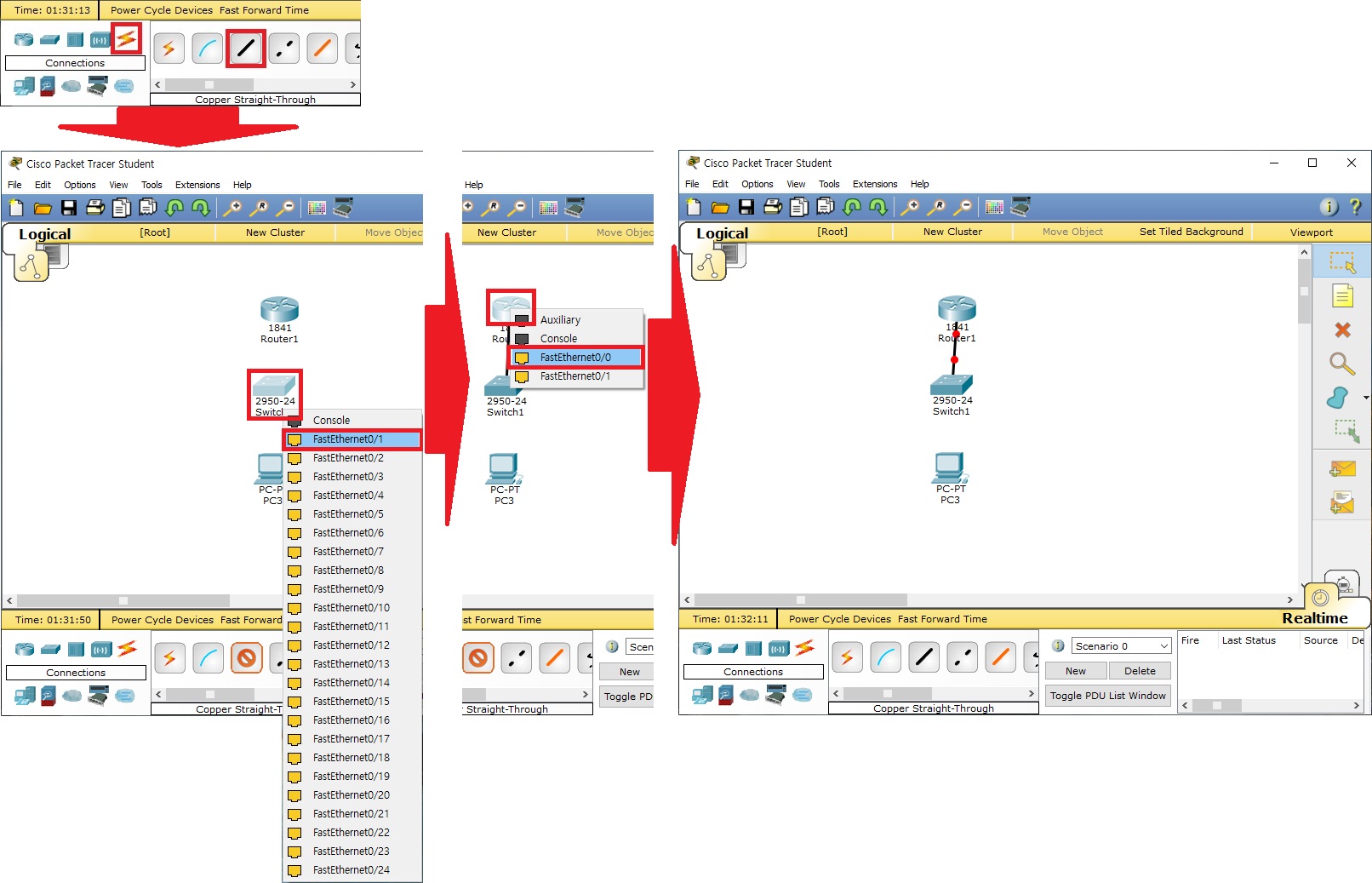Click Viewport button

click(x=1311, y=232)
